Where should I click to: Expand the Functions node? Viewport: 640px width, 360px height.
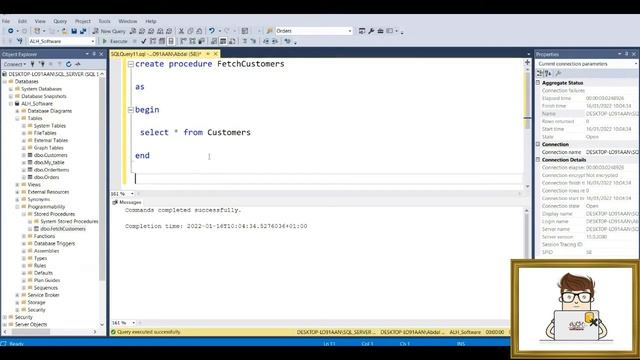click(24, 236)
